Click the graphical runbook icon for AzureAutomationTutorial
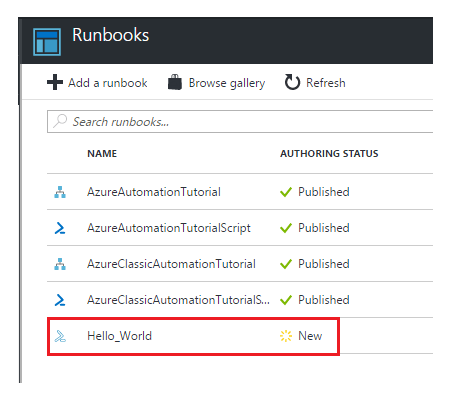Screen dimensions: 455x393 pos(60,192)
